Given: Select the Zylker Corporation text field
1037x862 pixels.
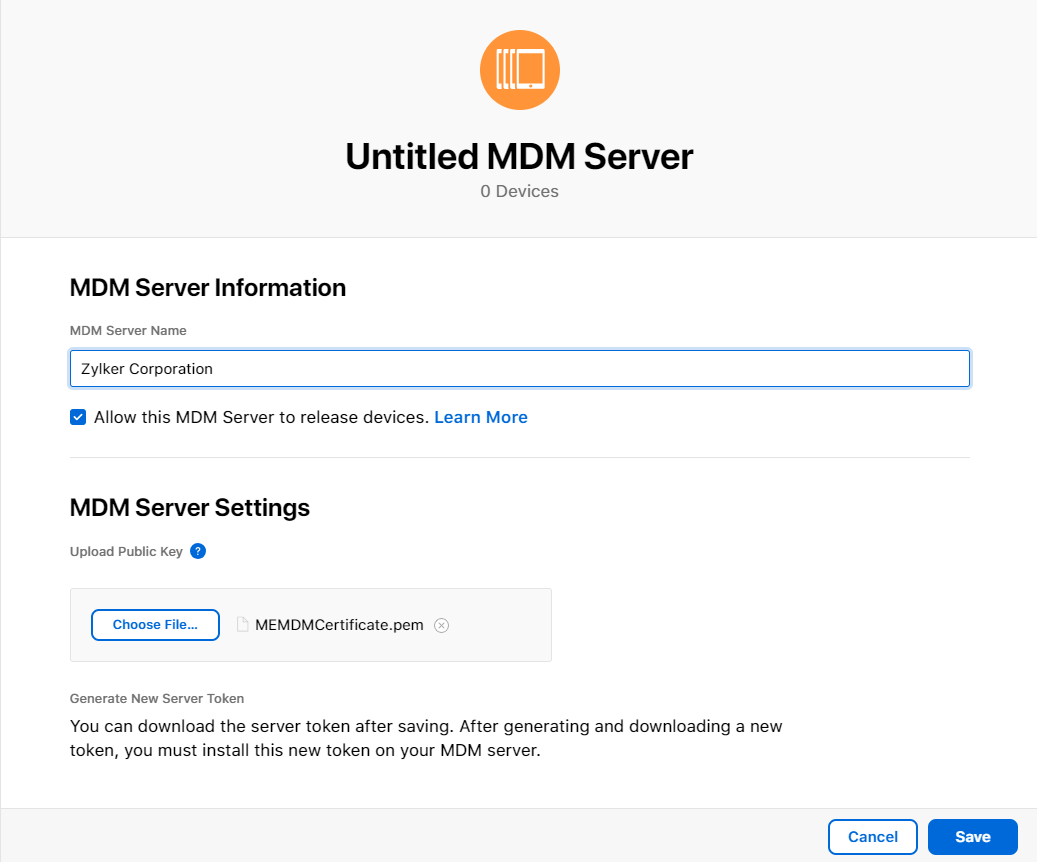Looking at the screenshot, I should (x=519, y=368).
